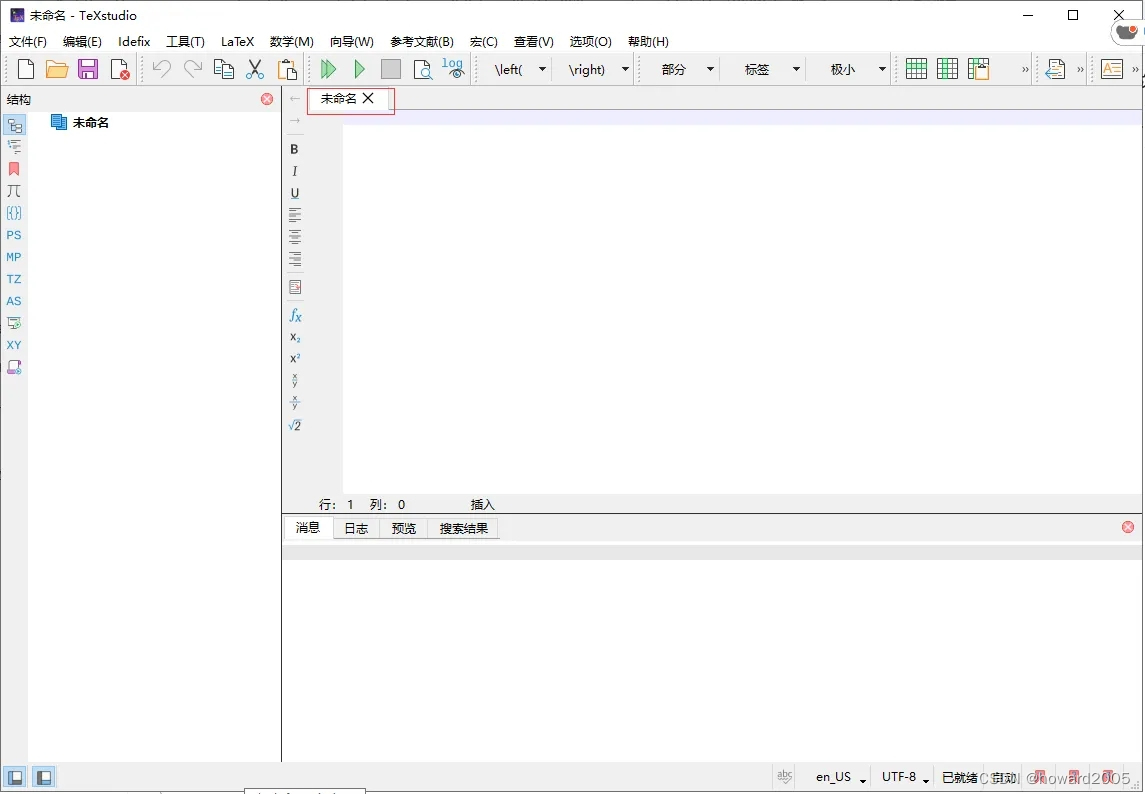The height and width of the screenshot is (794, 1145).
Task: Close the 未命名 editor tab
Action: pos(368,98)
